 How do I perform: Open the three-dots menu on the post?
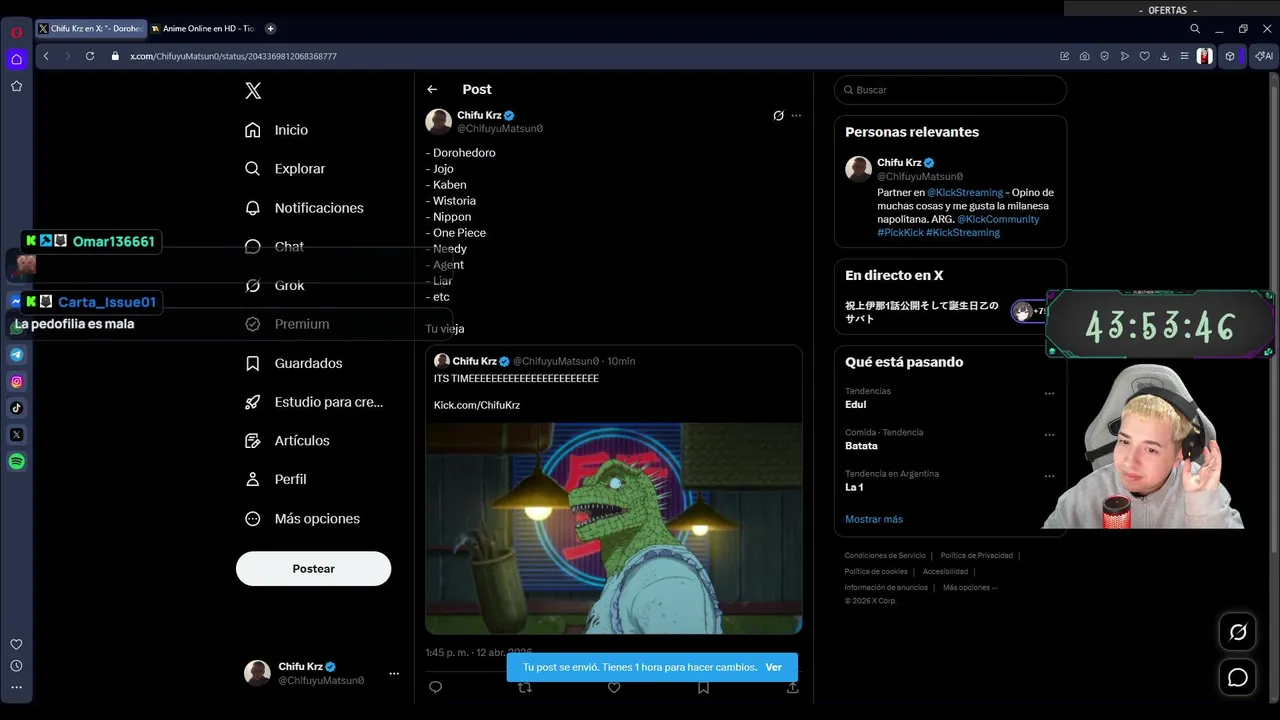[x=796, y=116]
